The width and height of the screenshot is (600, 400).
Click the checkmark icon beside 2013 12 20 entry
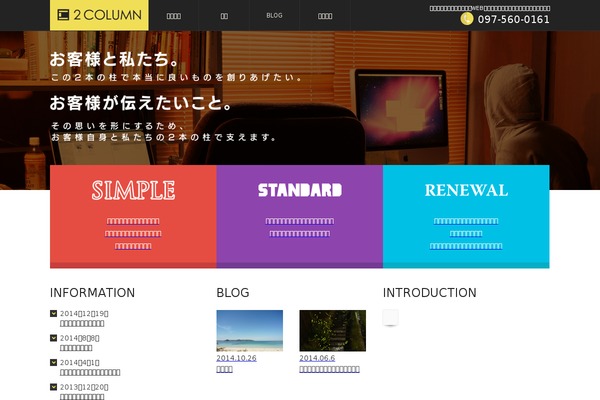click(x=54, y=387)
